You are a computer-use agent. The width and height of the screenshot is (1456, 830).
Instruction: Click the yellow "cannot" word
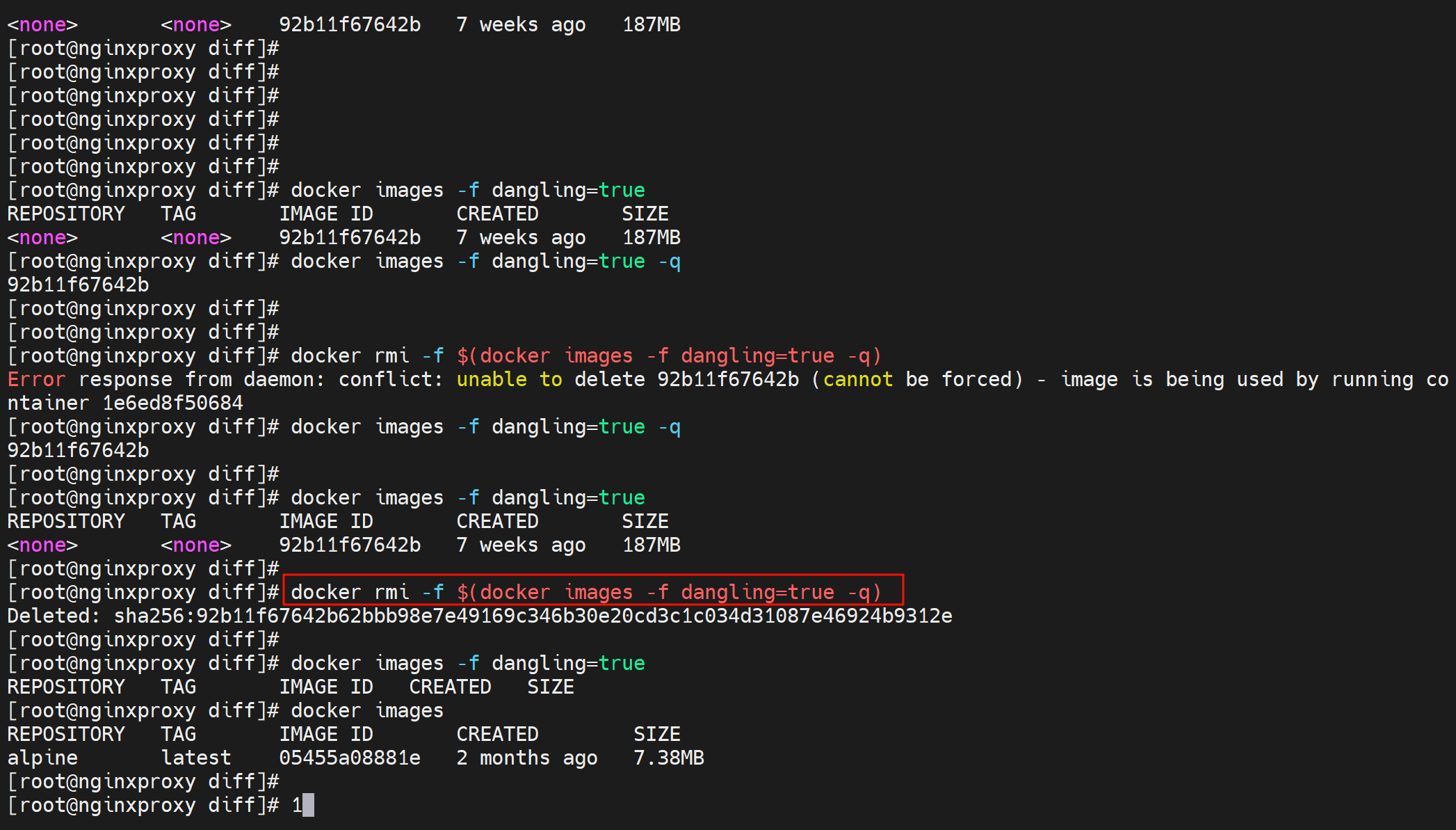857,379
